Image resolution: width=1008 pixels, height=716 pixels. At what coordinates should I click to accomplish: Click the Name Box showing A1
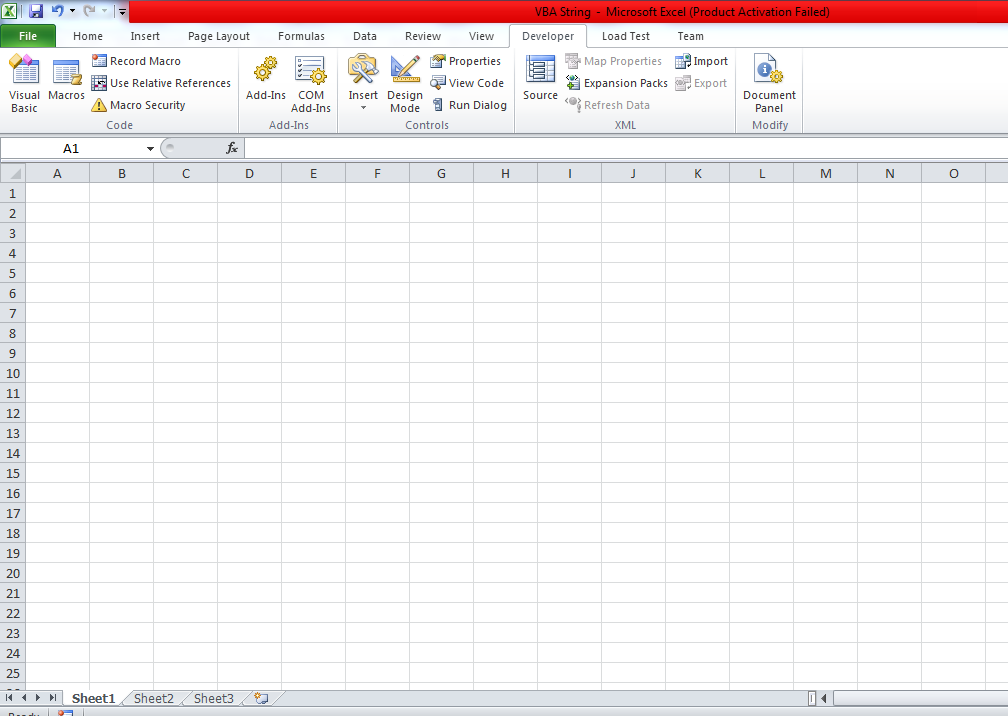pos(71,148)
